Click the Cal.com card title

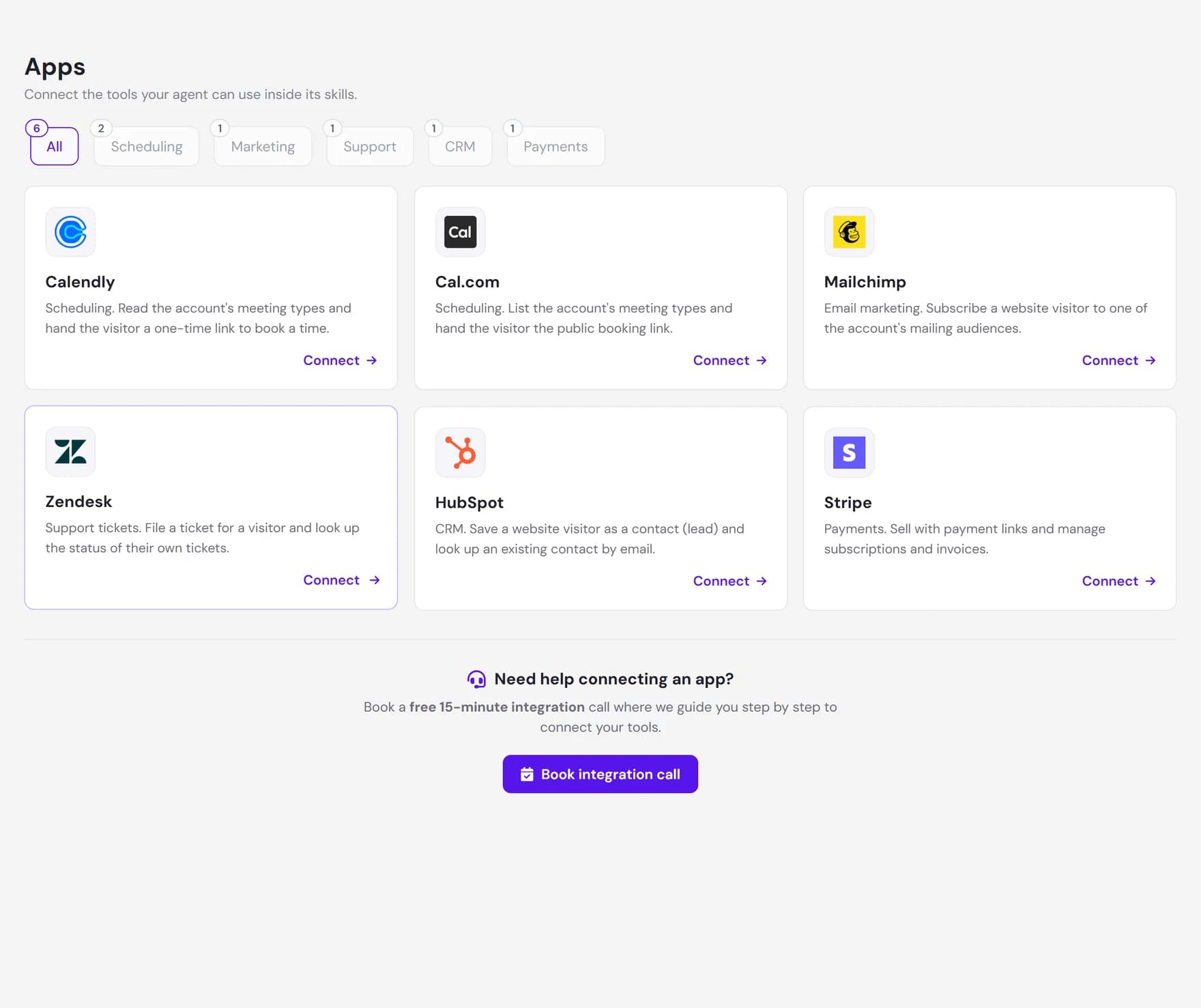[467, 282]
